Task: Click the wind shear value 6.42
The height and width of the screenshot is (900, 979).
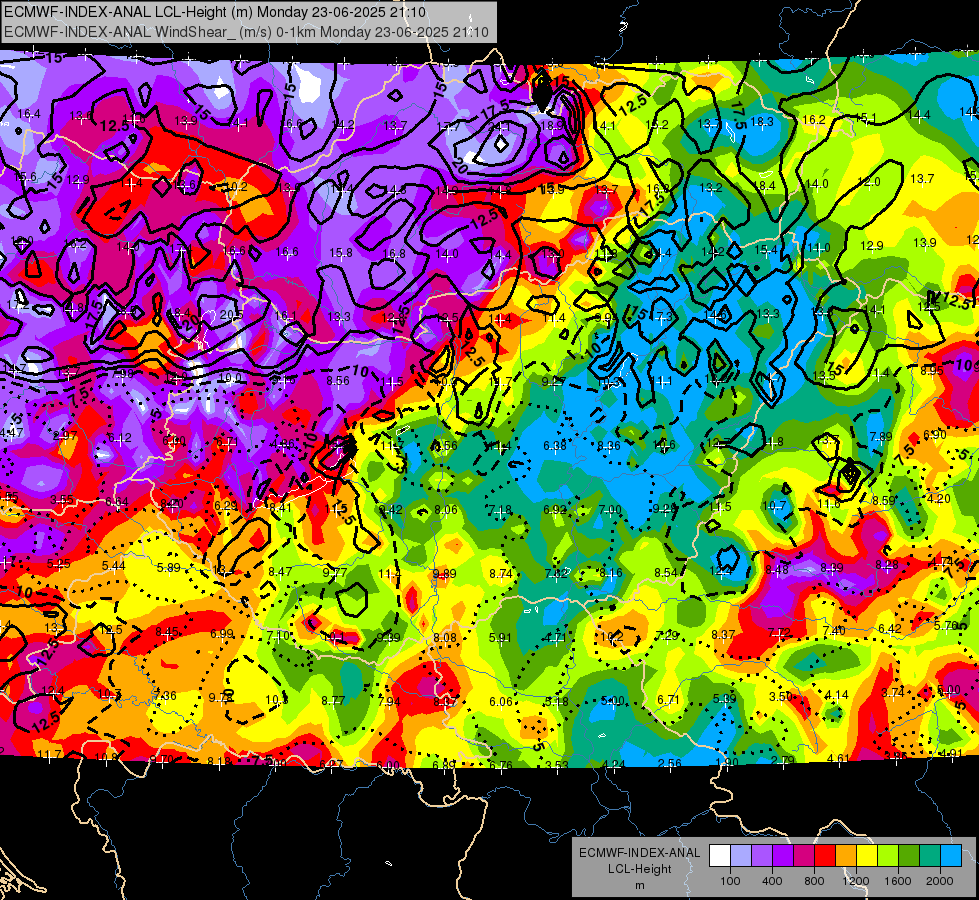Action: pyautogui.click(x=890, y=628)
